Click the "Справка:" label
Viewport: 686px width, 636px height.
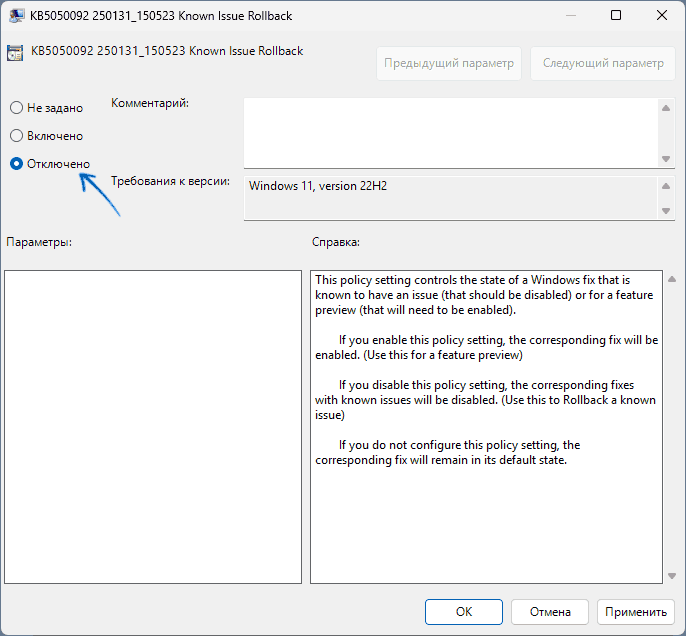click(x=336, y=242)
